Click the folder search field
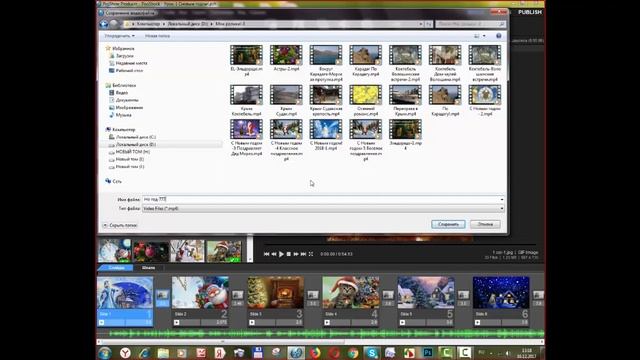This screenshot has height=360, width=640. point(470,24)
